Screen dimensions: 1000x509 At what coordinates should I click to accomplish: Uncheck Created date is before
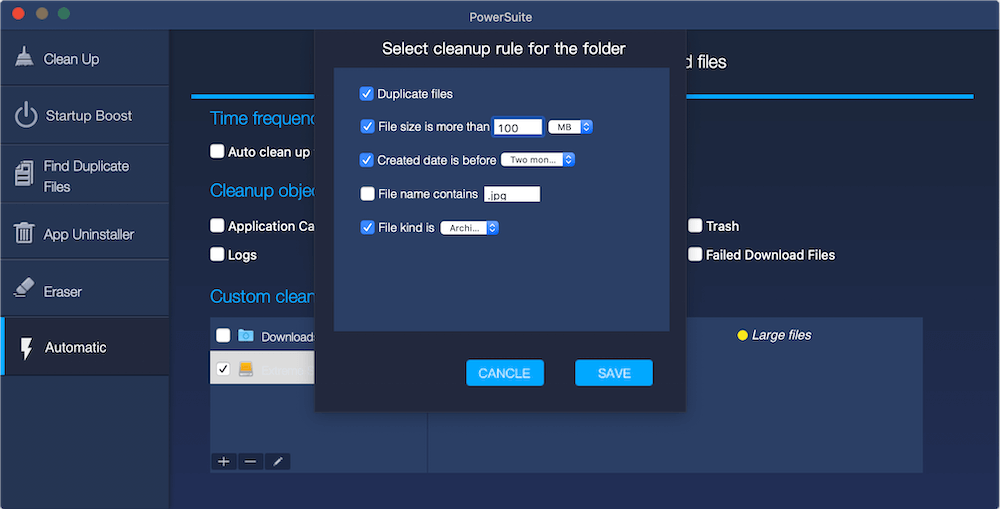click(366, 159)
